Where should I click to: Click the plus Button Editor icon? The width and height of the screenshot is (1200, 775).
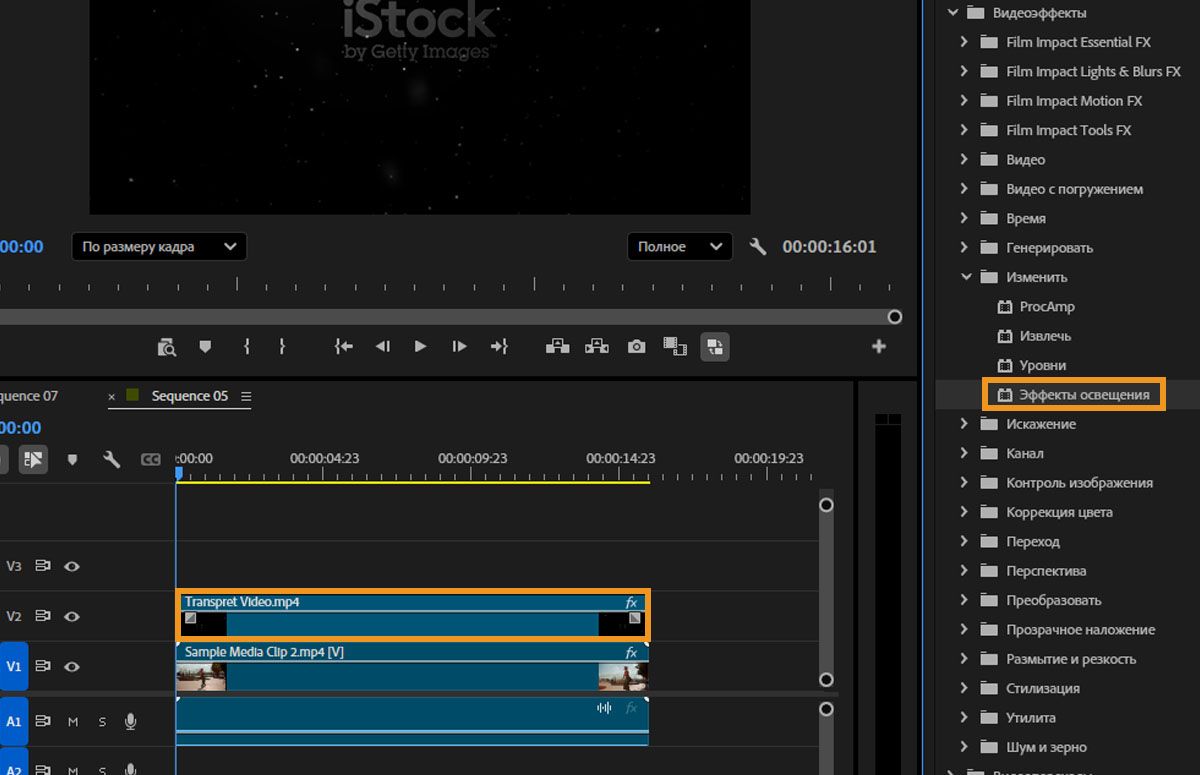[x=878, y=347]
